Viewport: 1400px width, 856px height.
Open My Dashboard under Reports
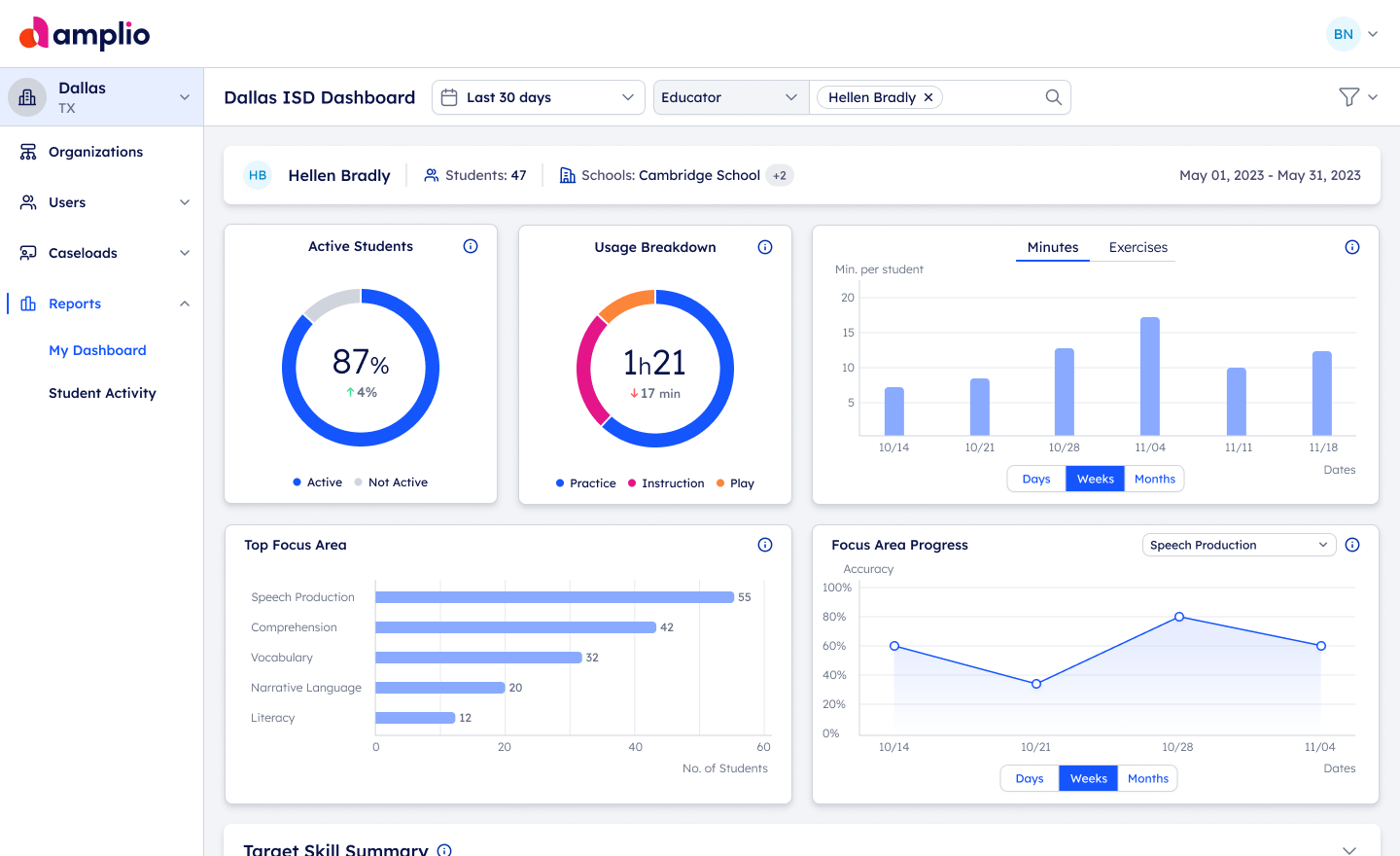(x=97, y=350)
